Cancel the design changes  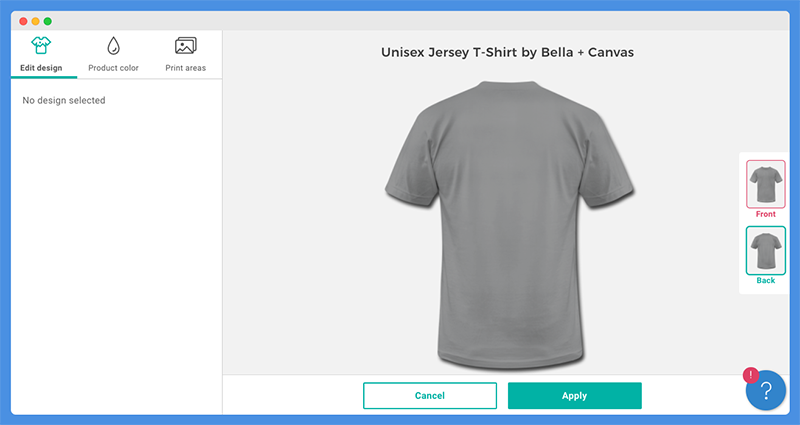click(430, 395)
